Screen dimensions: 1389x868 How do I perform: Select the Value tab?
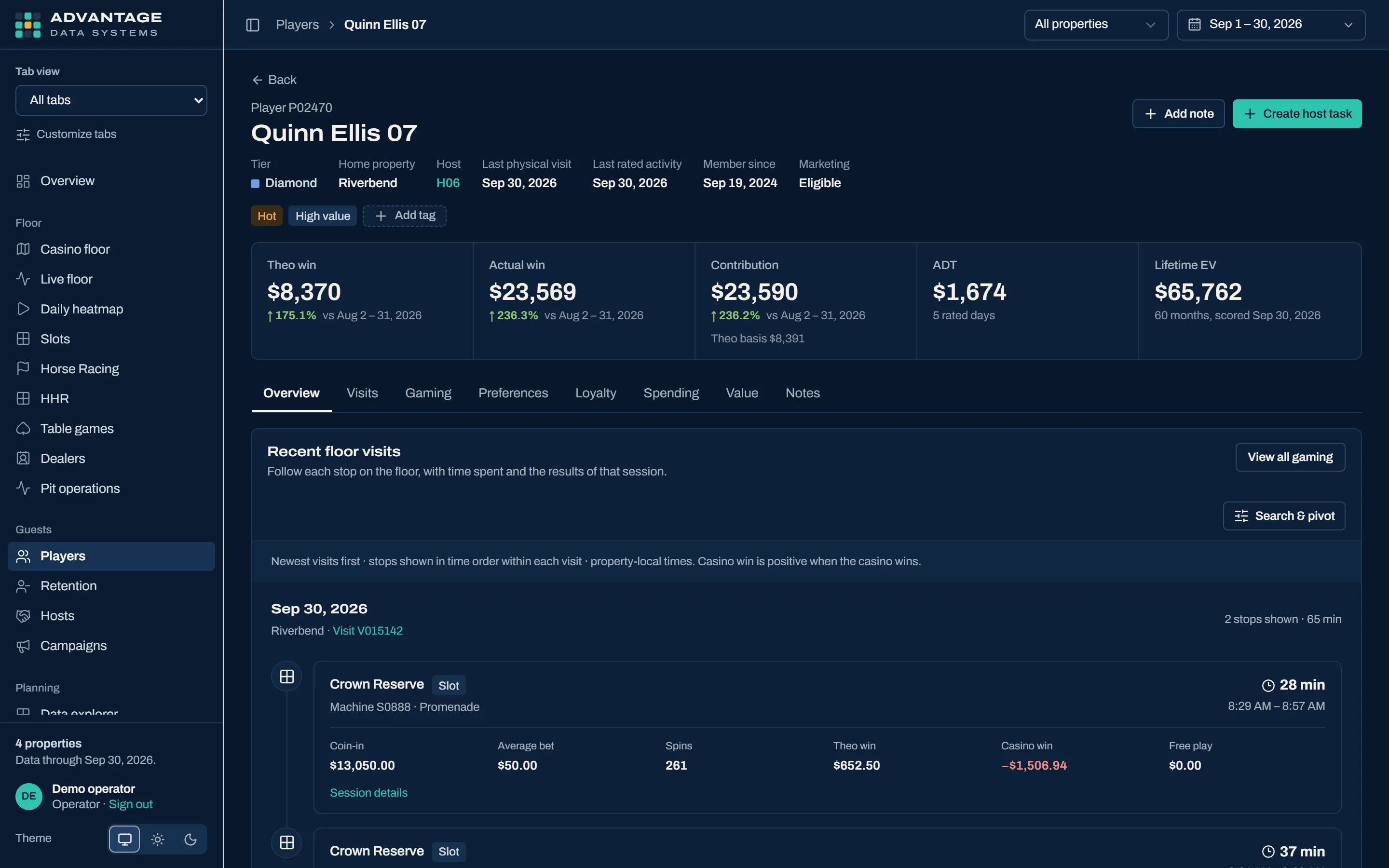tap(742, 393)
